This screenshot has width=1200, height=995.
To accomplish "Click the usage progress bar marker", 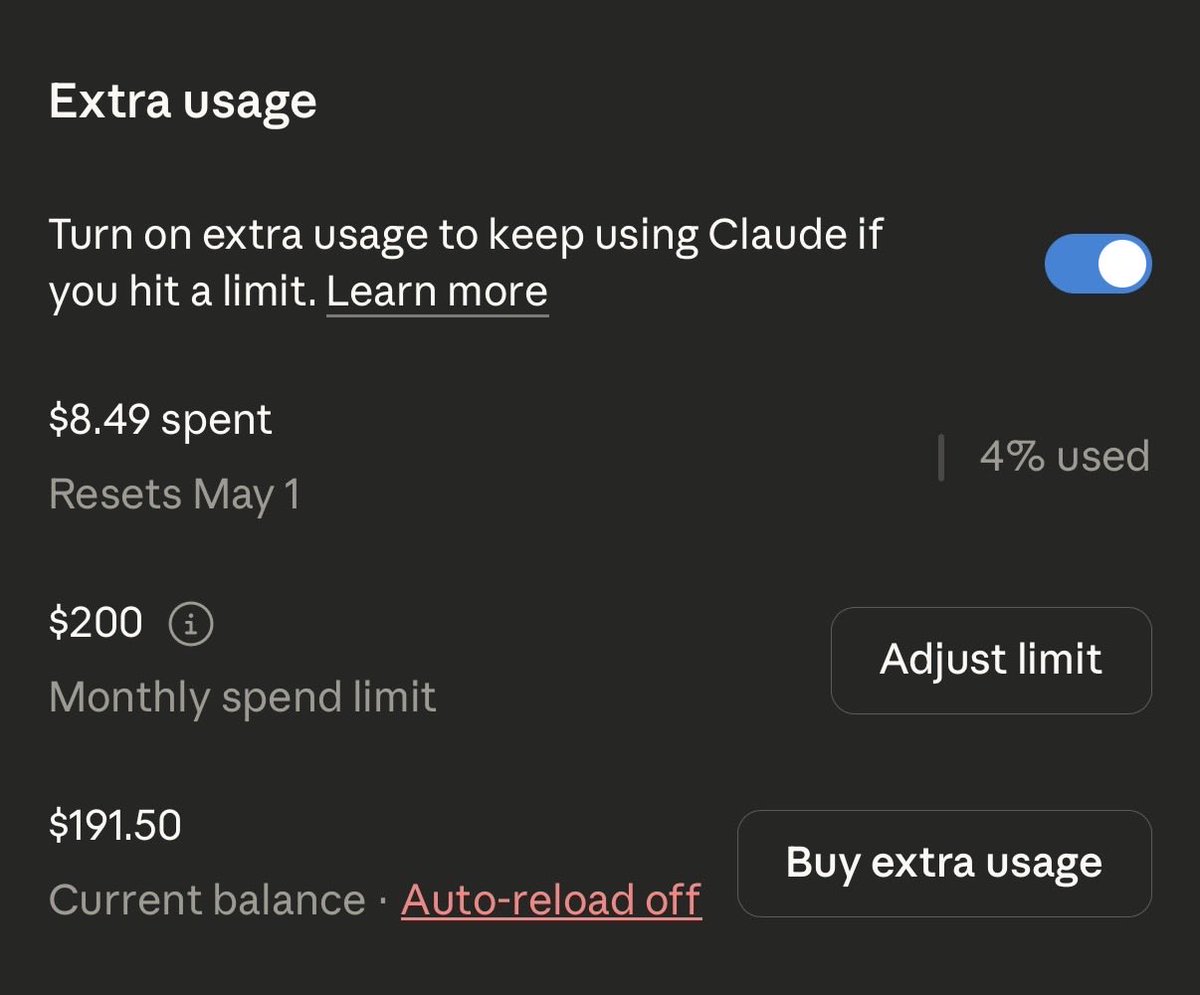I will click(941, 458).
